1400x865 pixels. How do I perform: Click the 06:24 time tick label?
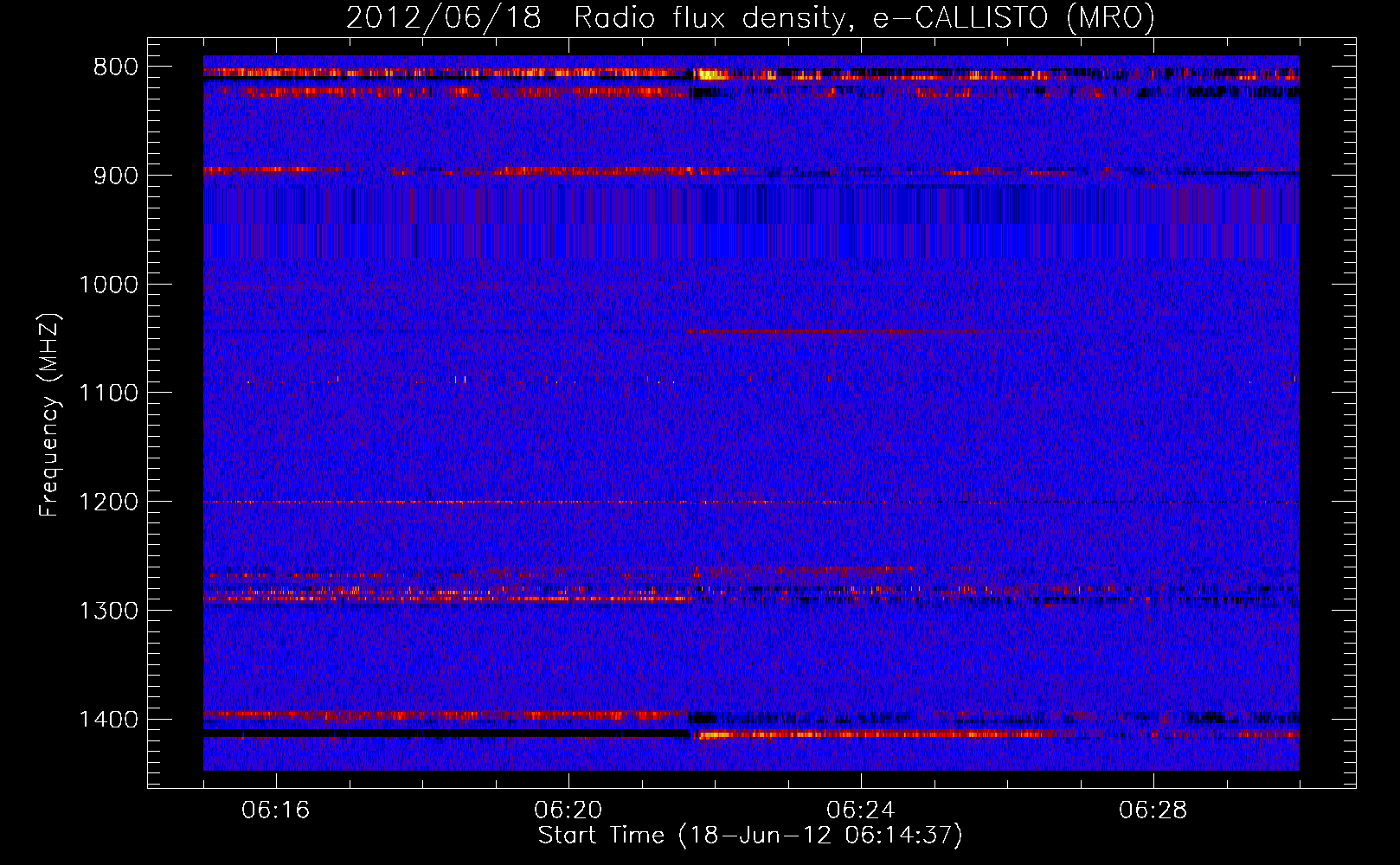tap(861, 811)
